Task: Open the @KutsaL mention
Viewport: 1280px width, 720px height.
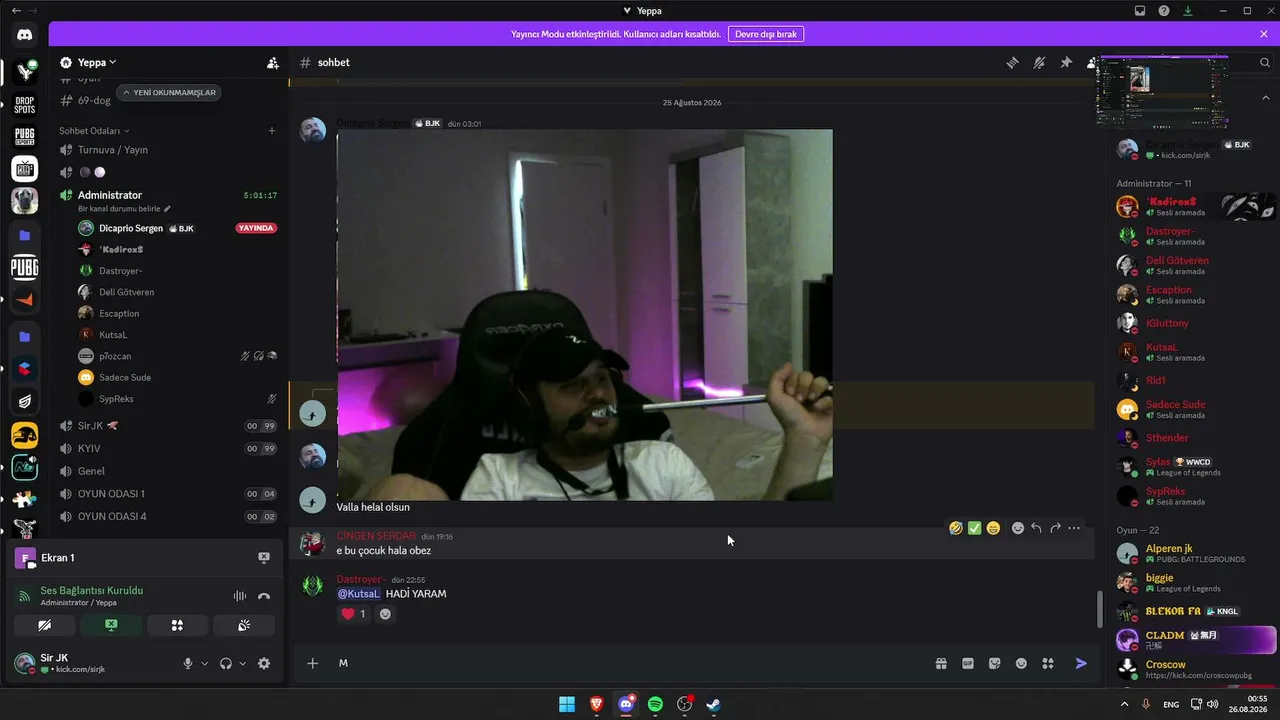Action: [359, 594]
